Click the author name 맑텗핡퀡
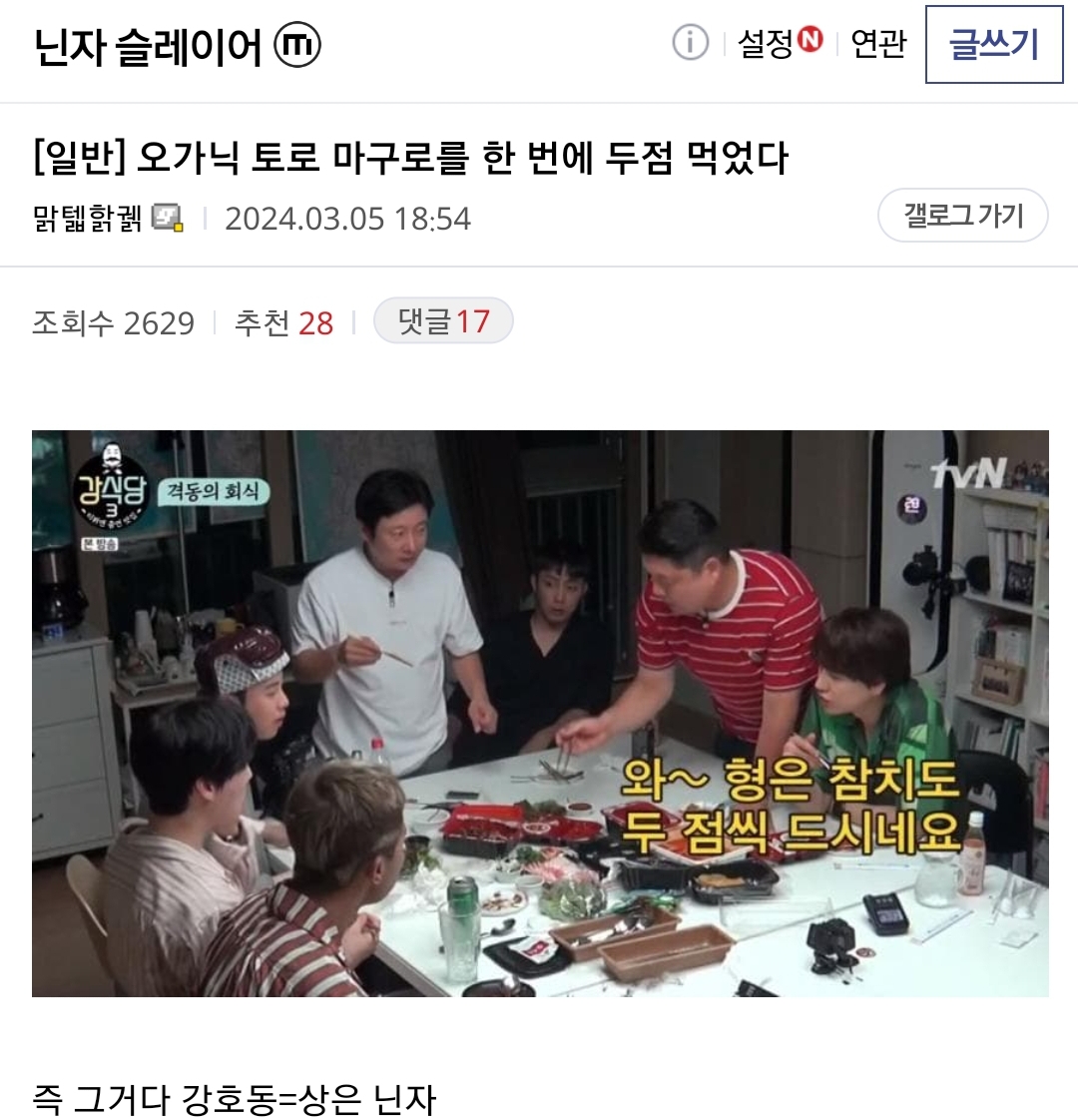Viewport: 1078px width, 1120px height. 88,218
